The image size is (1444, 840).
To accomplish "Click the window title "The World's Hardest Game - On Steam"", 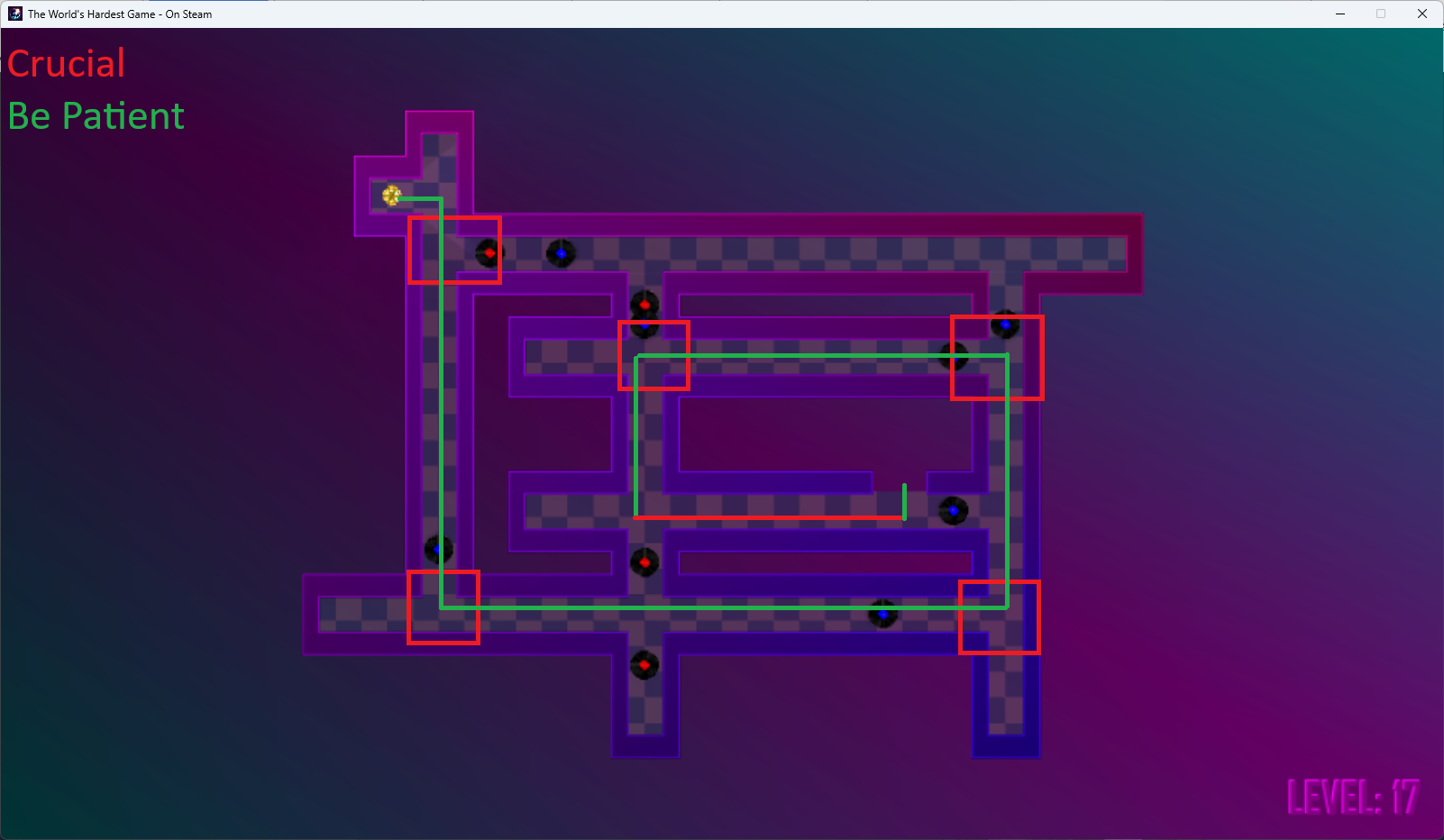I will click(x=120, y=14).
